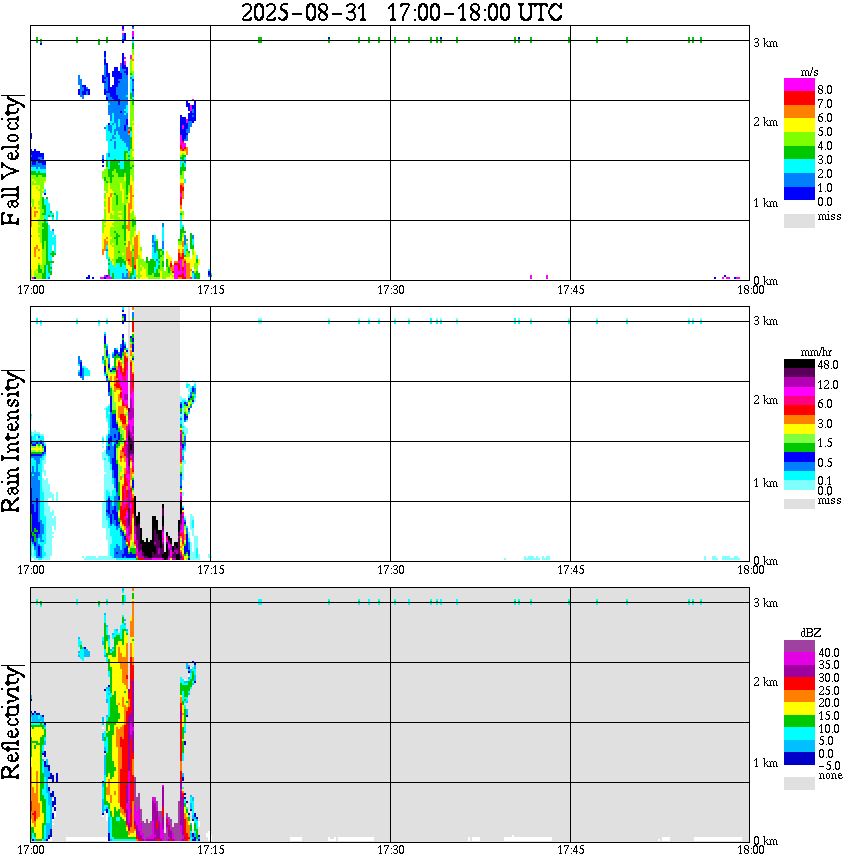Click the 17:30 time label under Fall Velocity chart
The width and height of the screenshot is (850, 868).
[391, 290]
